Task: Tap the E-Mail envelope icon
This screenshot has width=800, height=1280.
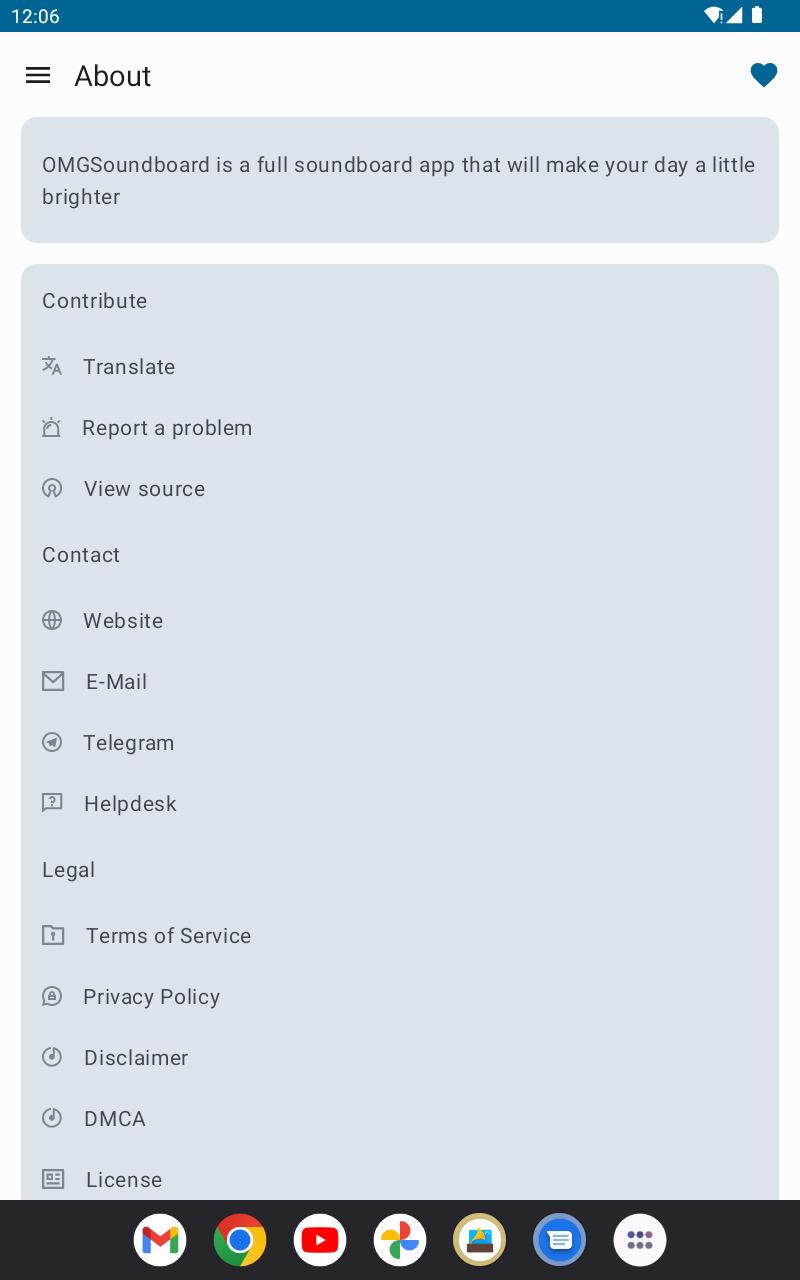Action: [x=53, y=681]
